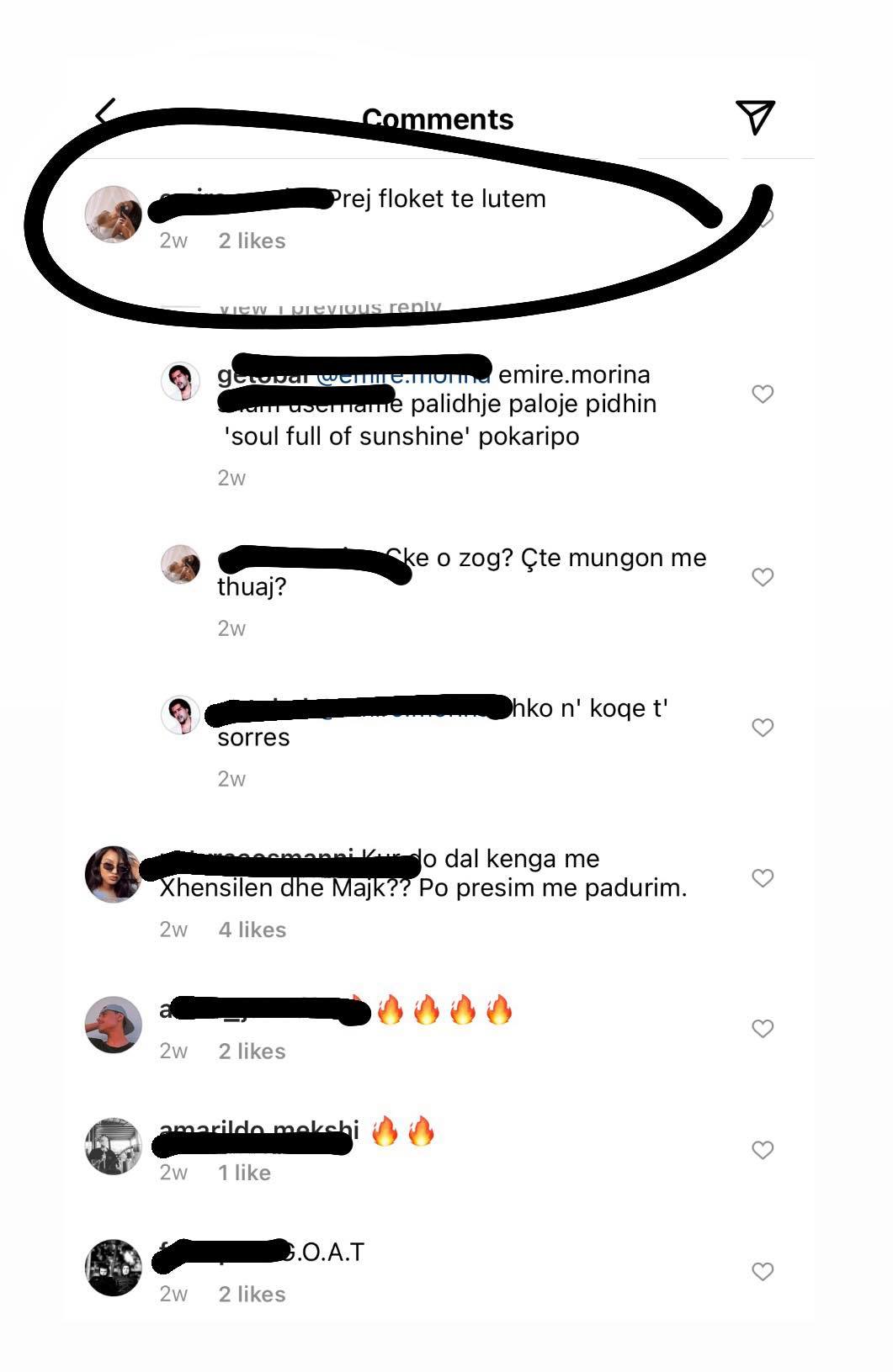Like the two fire emoji comment

click(763, 1150)
